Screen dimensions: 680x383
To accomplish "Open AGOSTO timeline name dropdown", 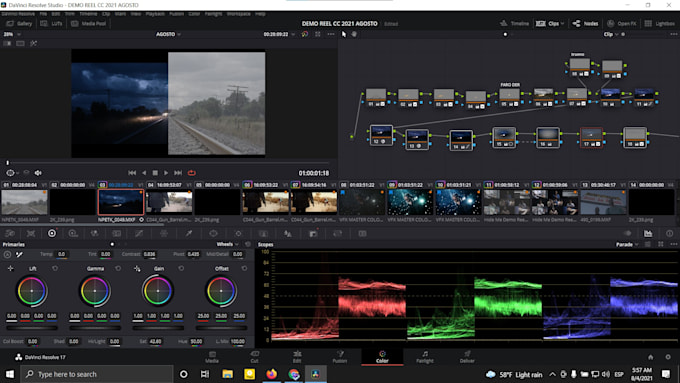I will coord(168,34).
